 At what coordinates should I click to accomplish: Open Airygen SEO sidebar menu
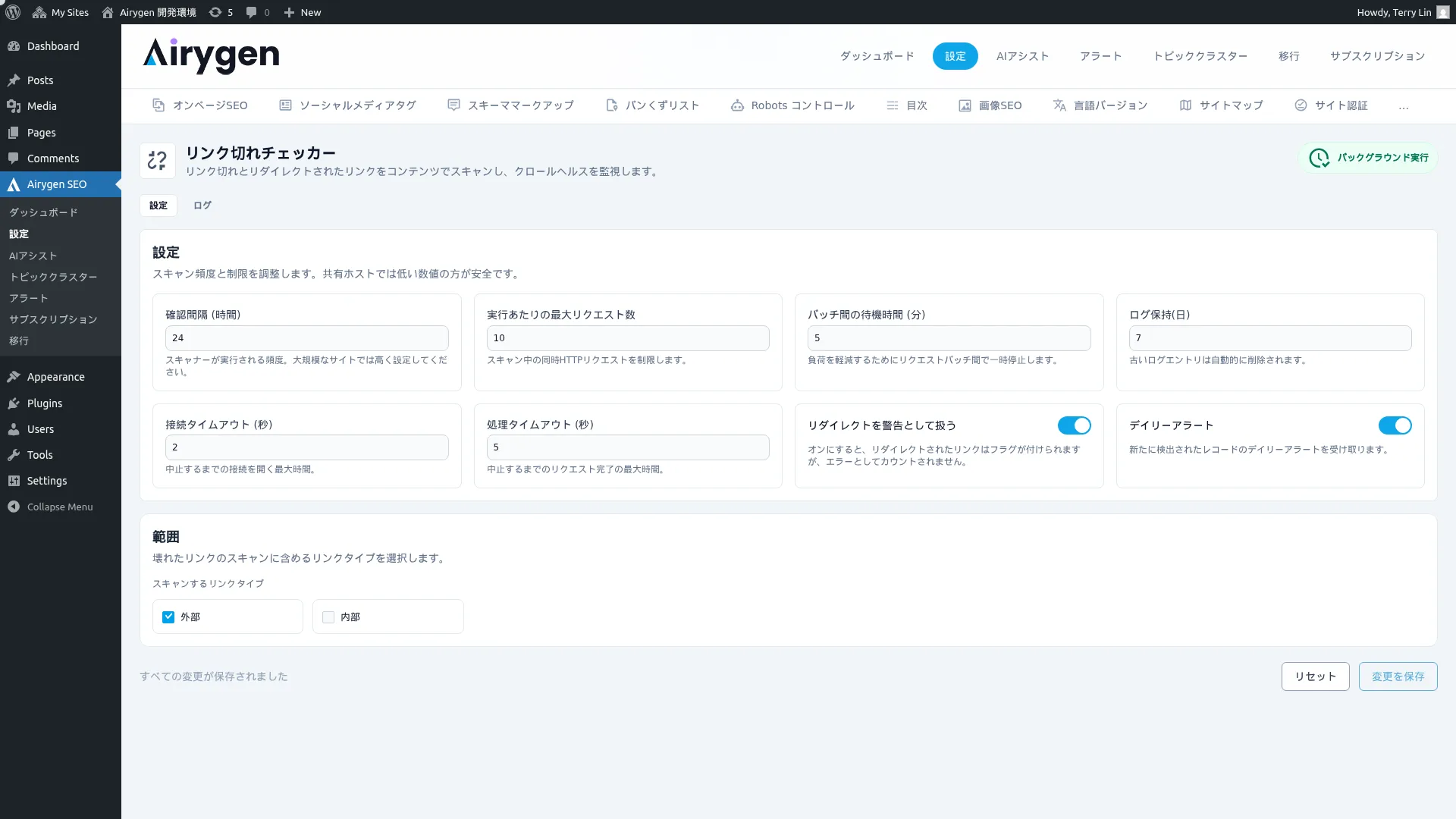pyautogui.click(x=61, y=184)
